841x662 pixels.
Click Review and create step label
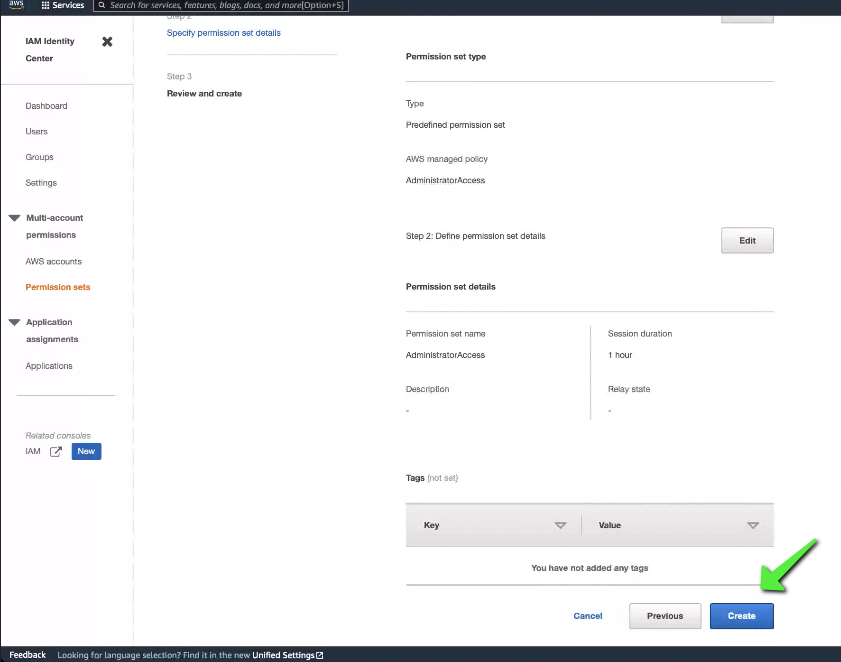[x=204, y=93]
